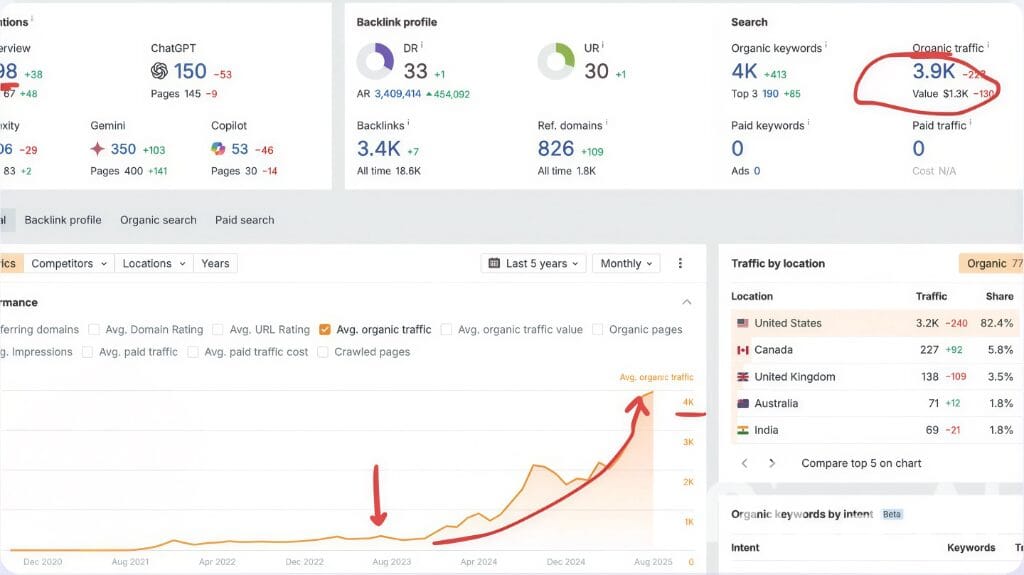Click the Copilot logo icon
Viewport: 1024px width, 575px height.
[x=218, y=149]
